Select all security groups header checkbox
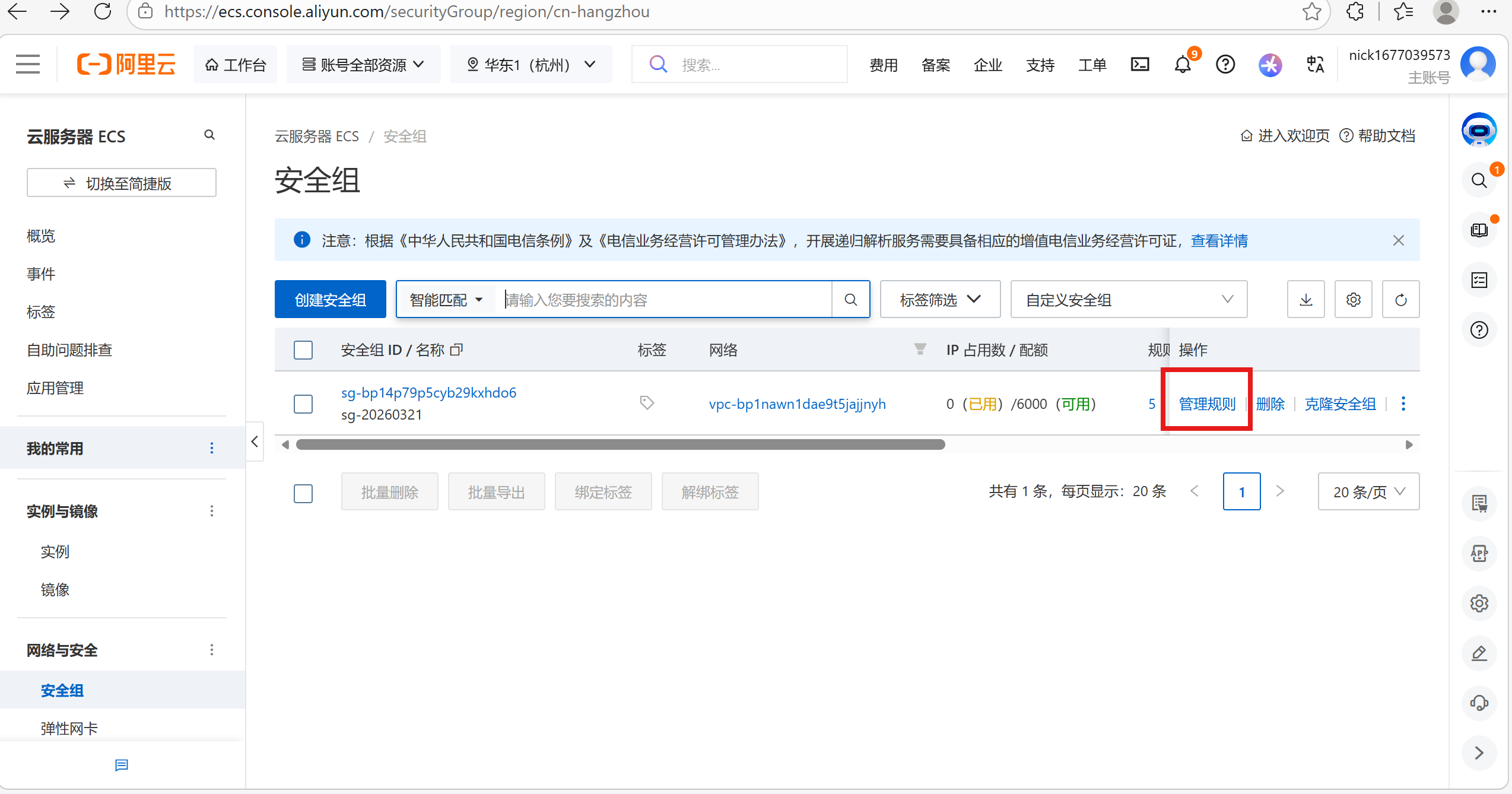1512x794 pixels. click(x=303, y=350)
